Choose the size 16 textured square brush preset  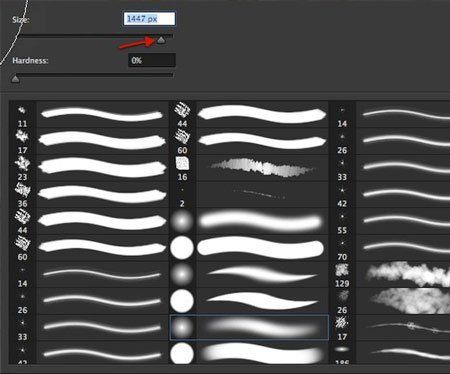249,168
